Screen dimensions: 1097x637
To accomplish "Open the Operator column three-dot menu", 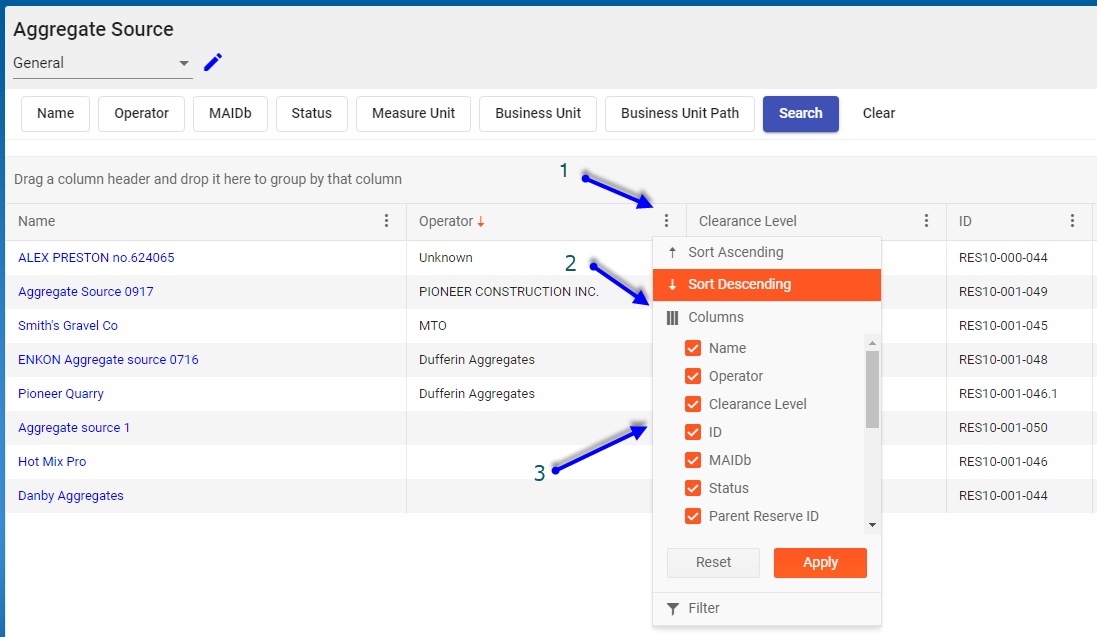I will coord(667,221).
